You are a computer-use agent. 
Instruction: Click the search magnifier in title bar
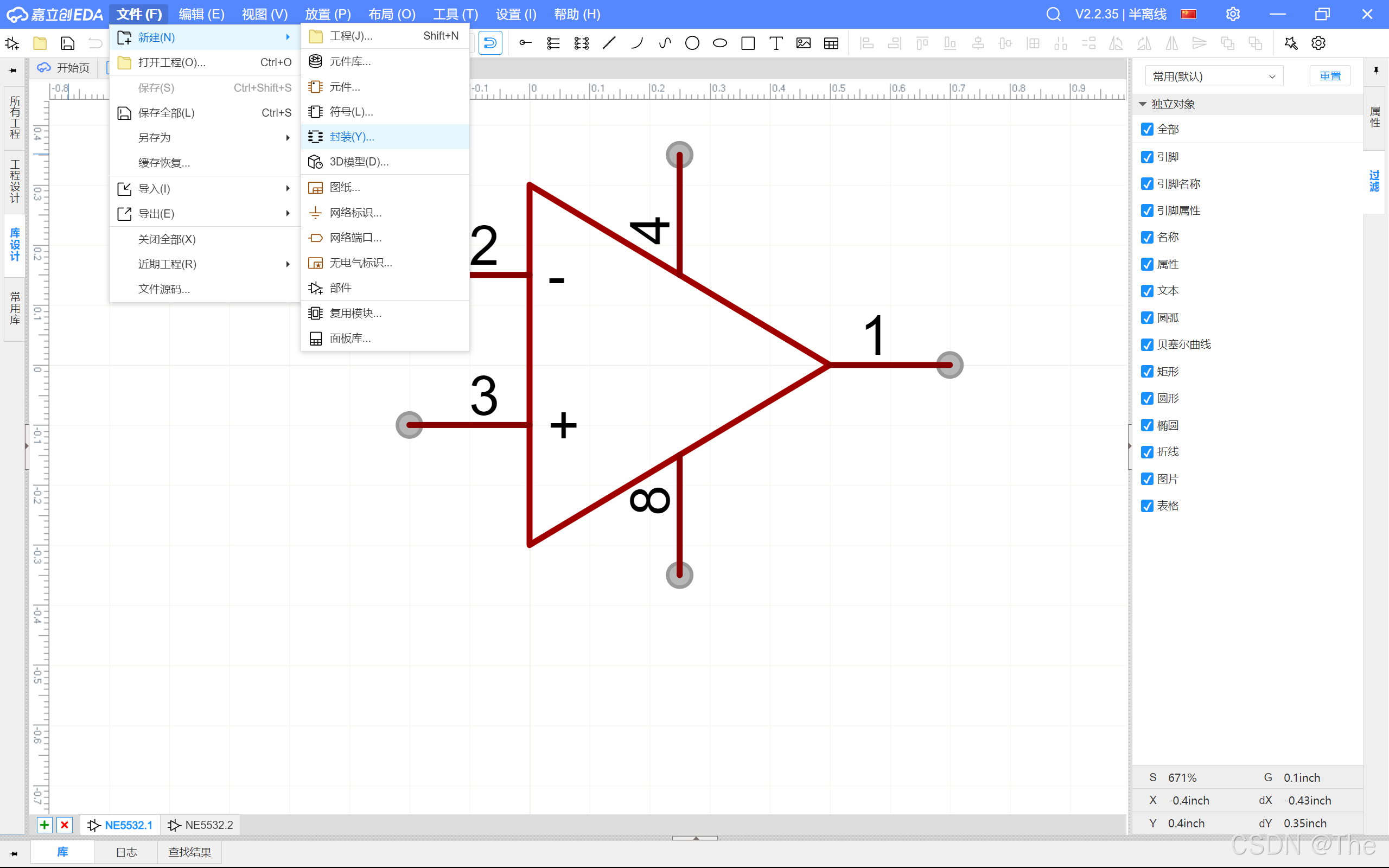coord(1053,14)
